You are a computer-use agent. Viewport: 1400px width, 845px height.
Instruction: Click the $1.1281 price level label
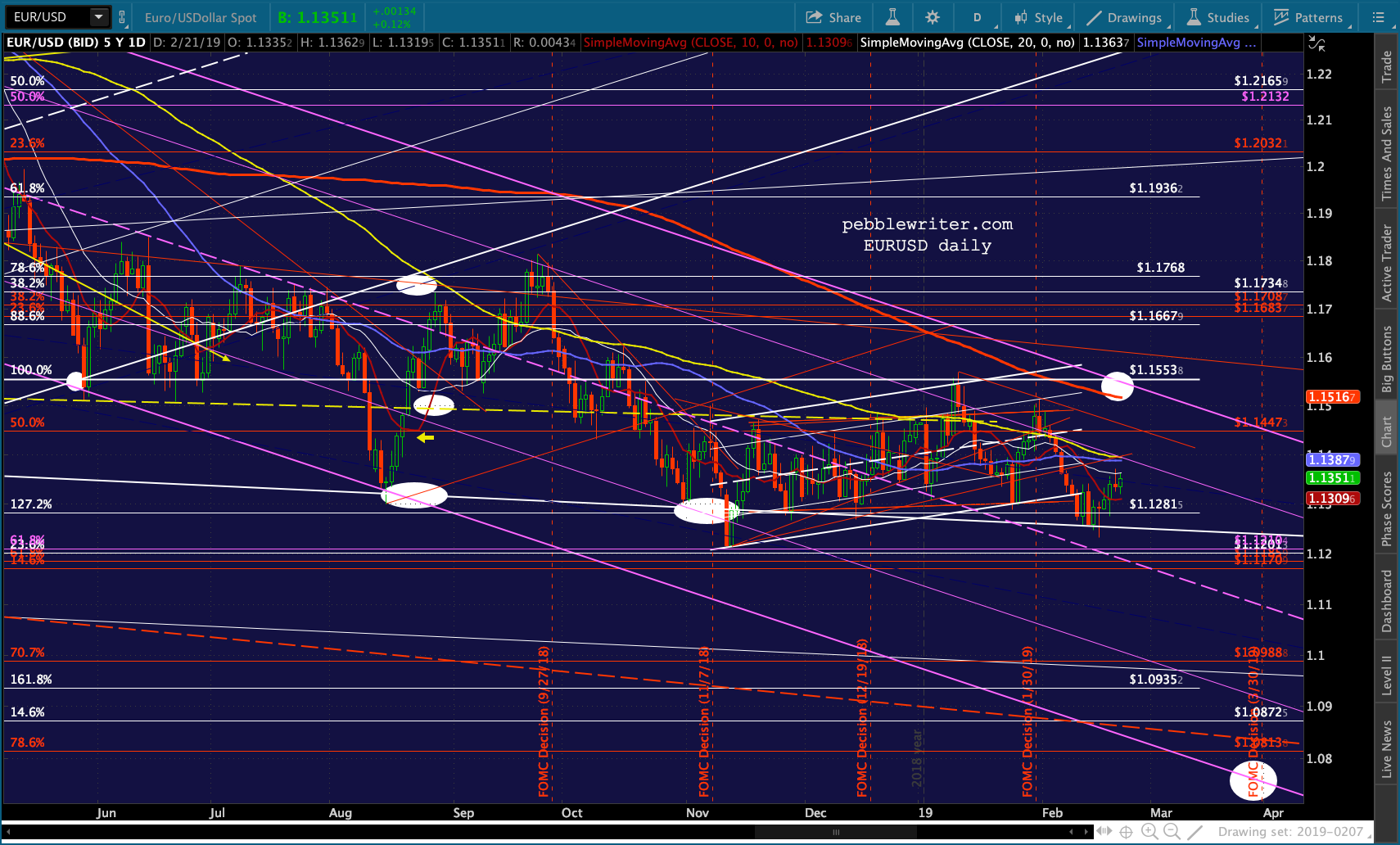tap(1156, 504)
